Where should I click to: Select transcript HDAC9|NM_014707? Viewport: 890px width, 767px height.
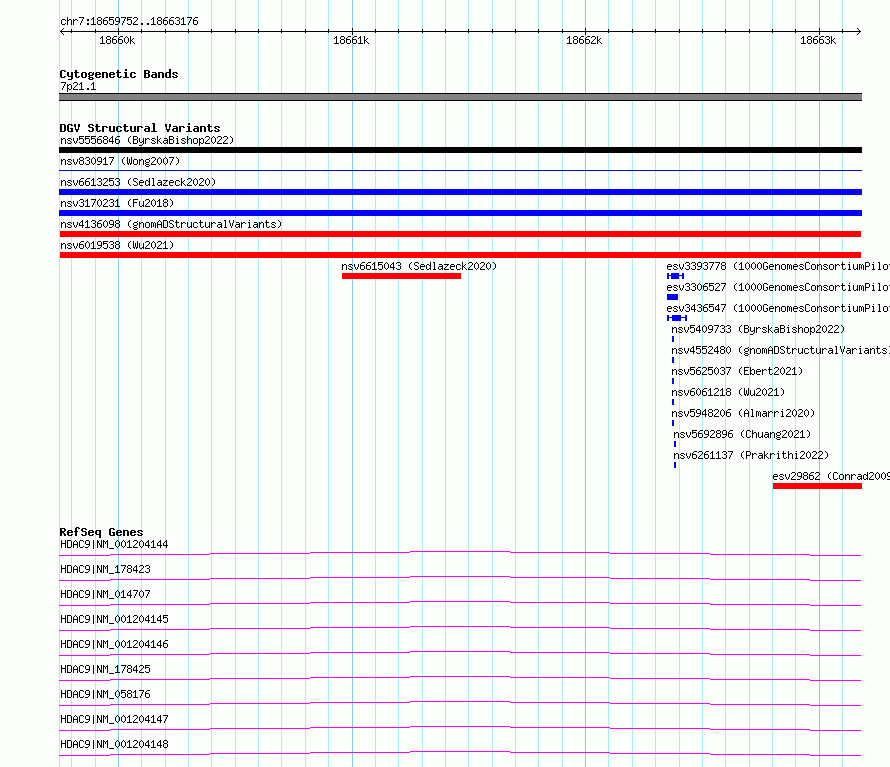tap(105, 594)
